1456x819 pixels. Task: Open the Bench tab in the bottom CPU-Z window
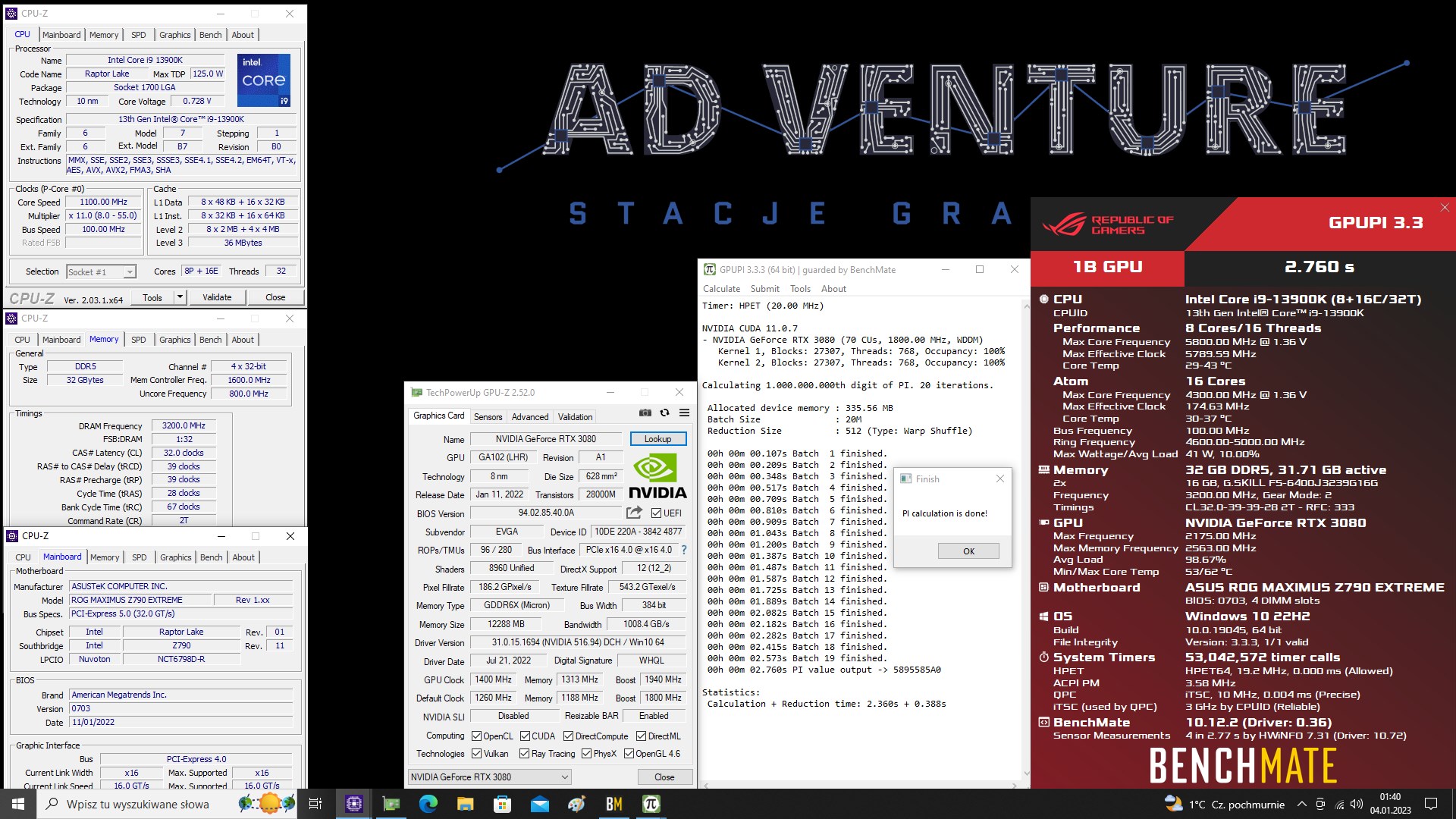click(x=212, y=557)
